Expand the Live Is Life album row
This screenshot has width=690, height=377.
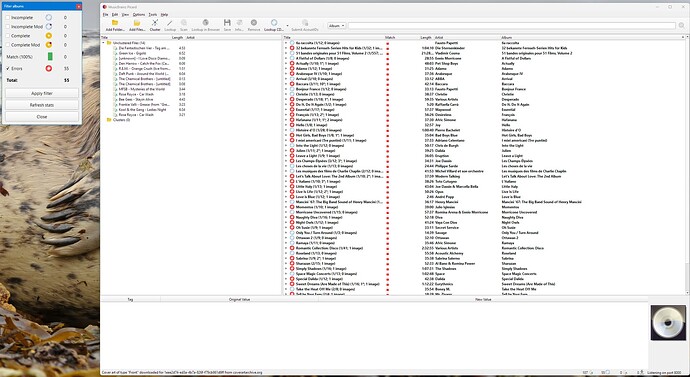tap(286, 192)
